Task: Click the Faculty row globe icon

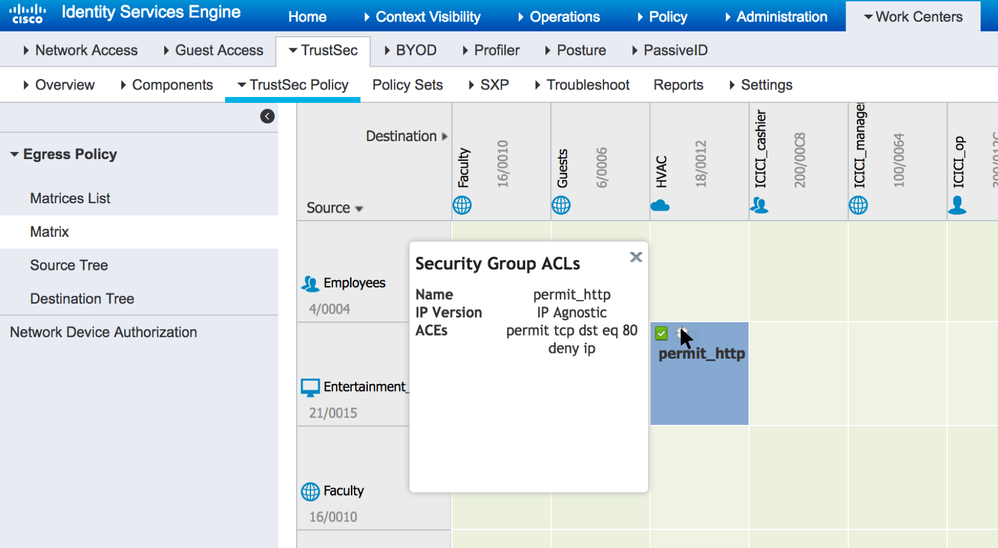Action: 310,491
